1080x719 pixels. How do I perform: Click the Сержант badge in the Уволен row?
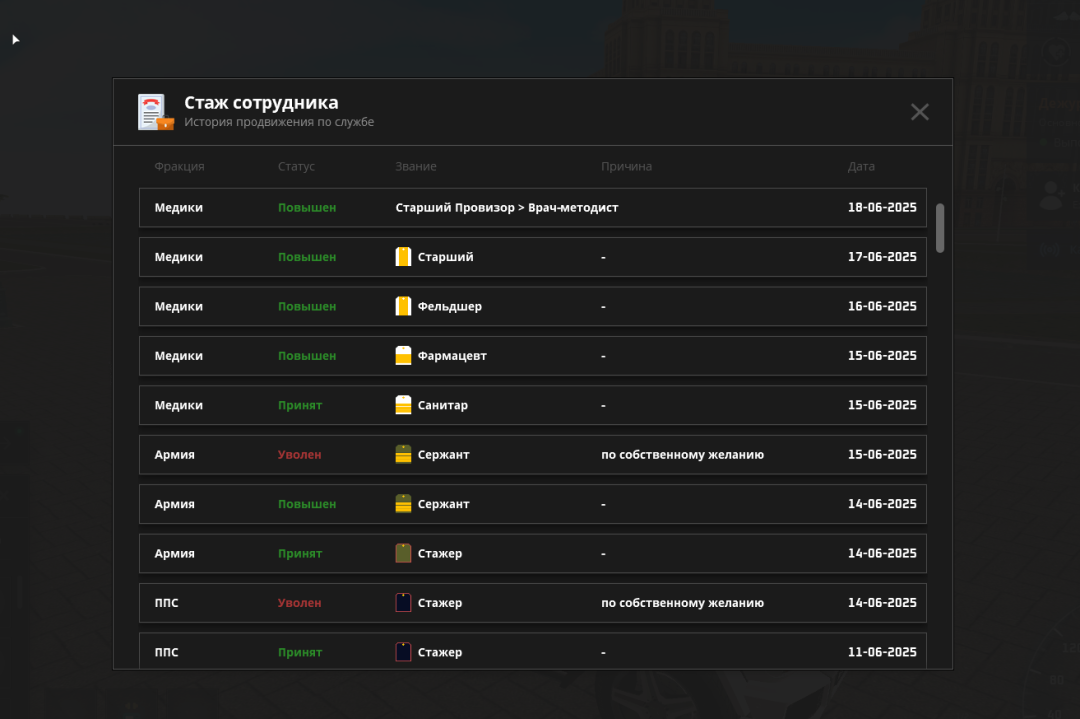[403, 455]
